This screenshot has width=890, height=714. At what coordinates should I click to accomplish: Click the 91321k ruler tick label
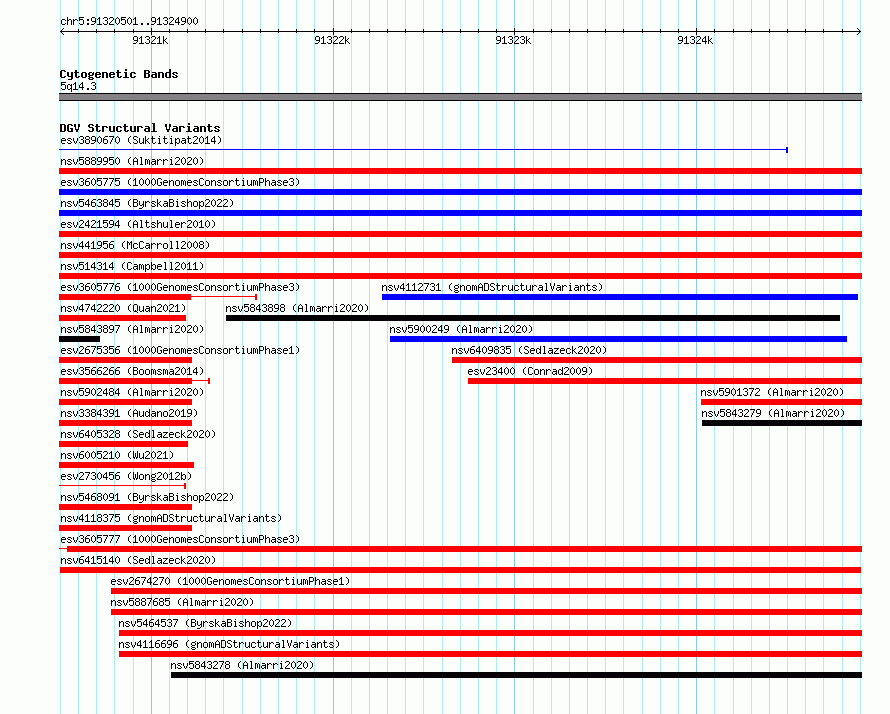coord(150,40)
